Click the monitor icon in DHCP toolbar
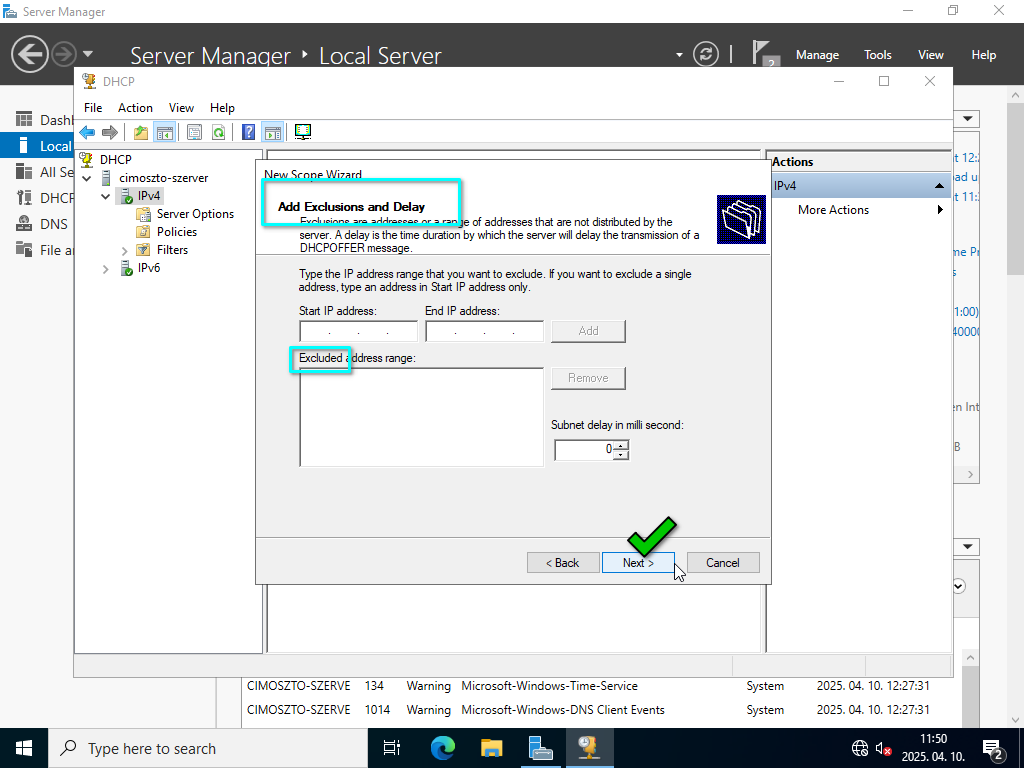The width and height of the screenshot is (1024, 768). (303, 132)
